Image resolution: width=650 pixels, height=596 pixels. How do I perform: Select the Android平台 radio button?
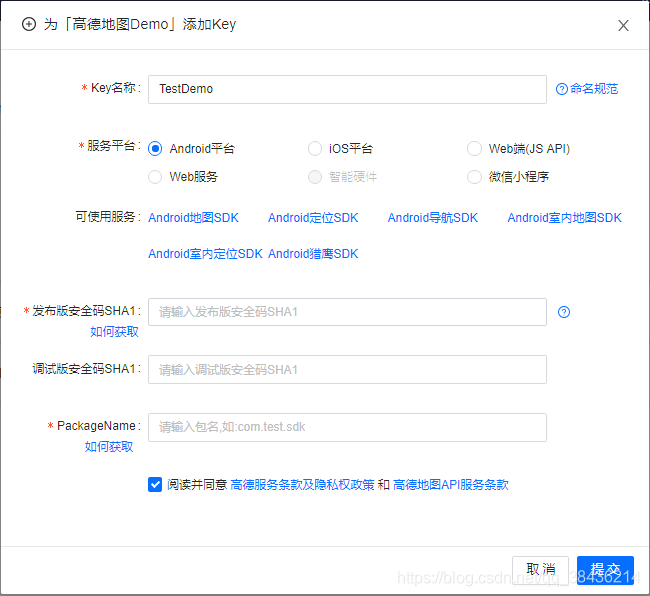155,149
